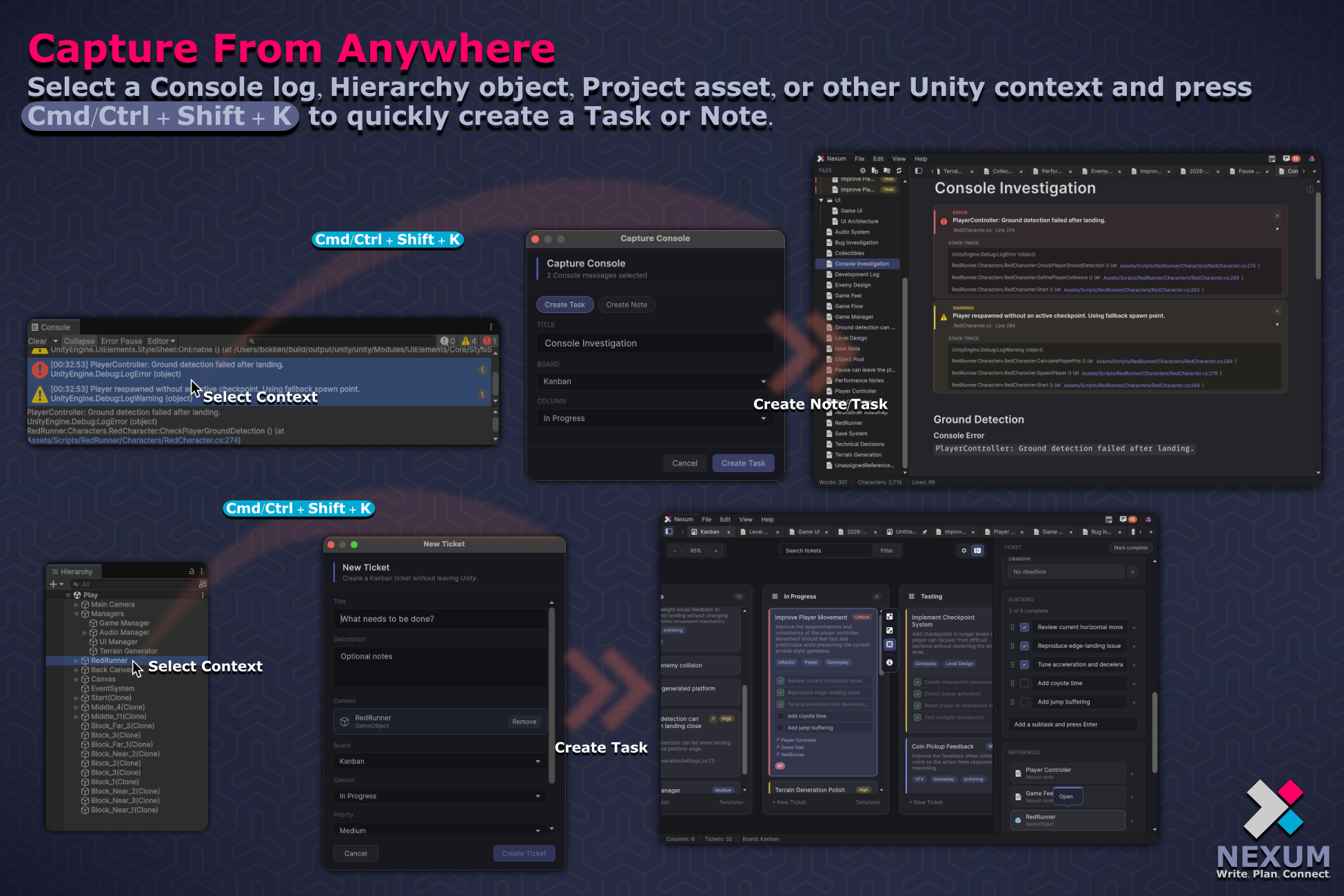Select Game Feel in the Files list
The image size is (1344, 896).
pyautogui.click(x=848, y=296)
